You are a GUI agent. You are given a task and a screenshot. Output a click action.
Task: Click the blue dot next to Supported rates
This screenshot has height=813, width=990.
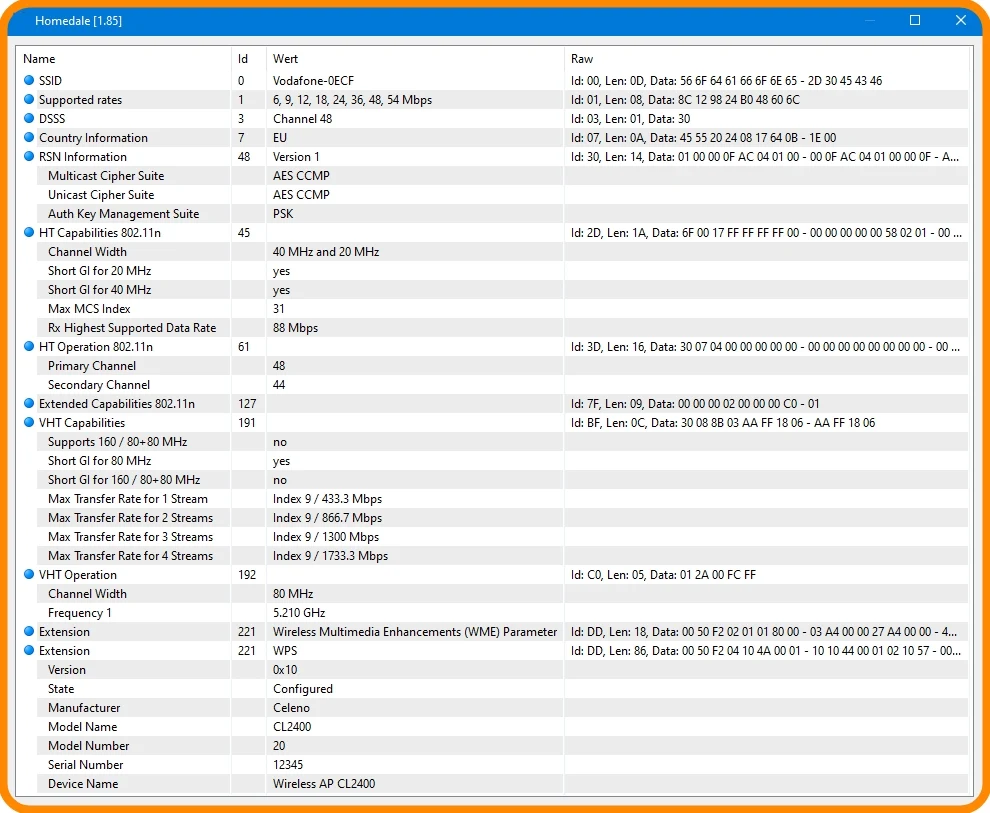tap(28, 99)
